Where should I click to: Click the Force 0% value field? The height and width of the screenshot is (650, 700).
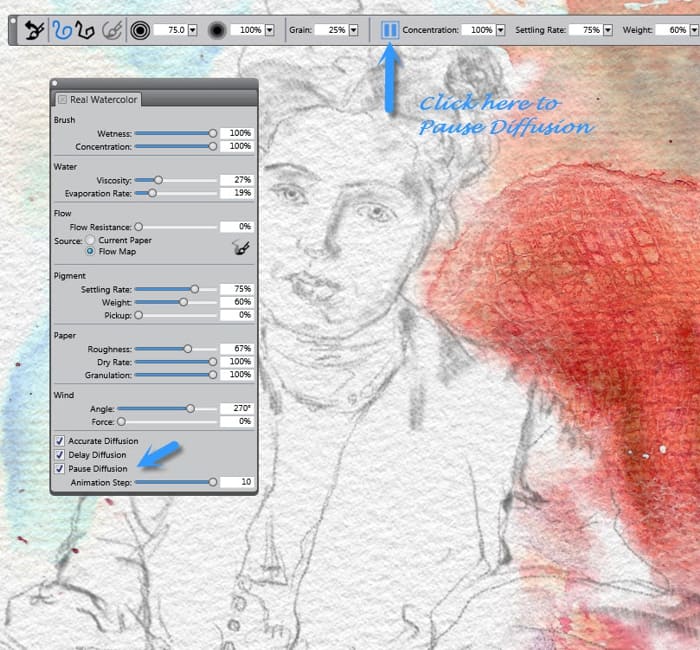[x=237, y=421]
